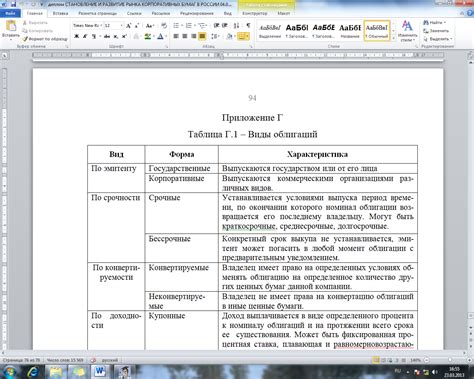The width and height of the screenshot is (474, 379).
Task: Click Print Layout view icon in status bar
Action: 376,360
